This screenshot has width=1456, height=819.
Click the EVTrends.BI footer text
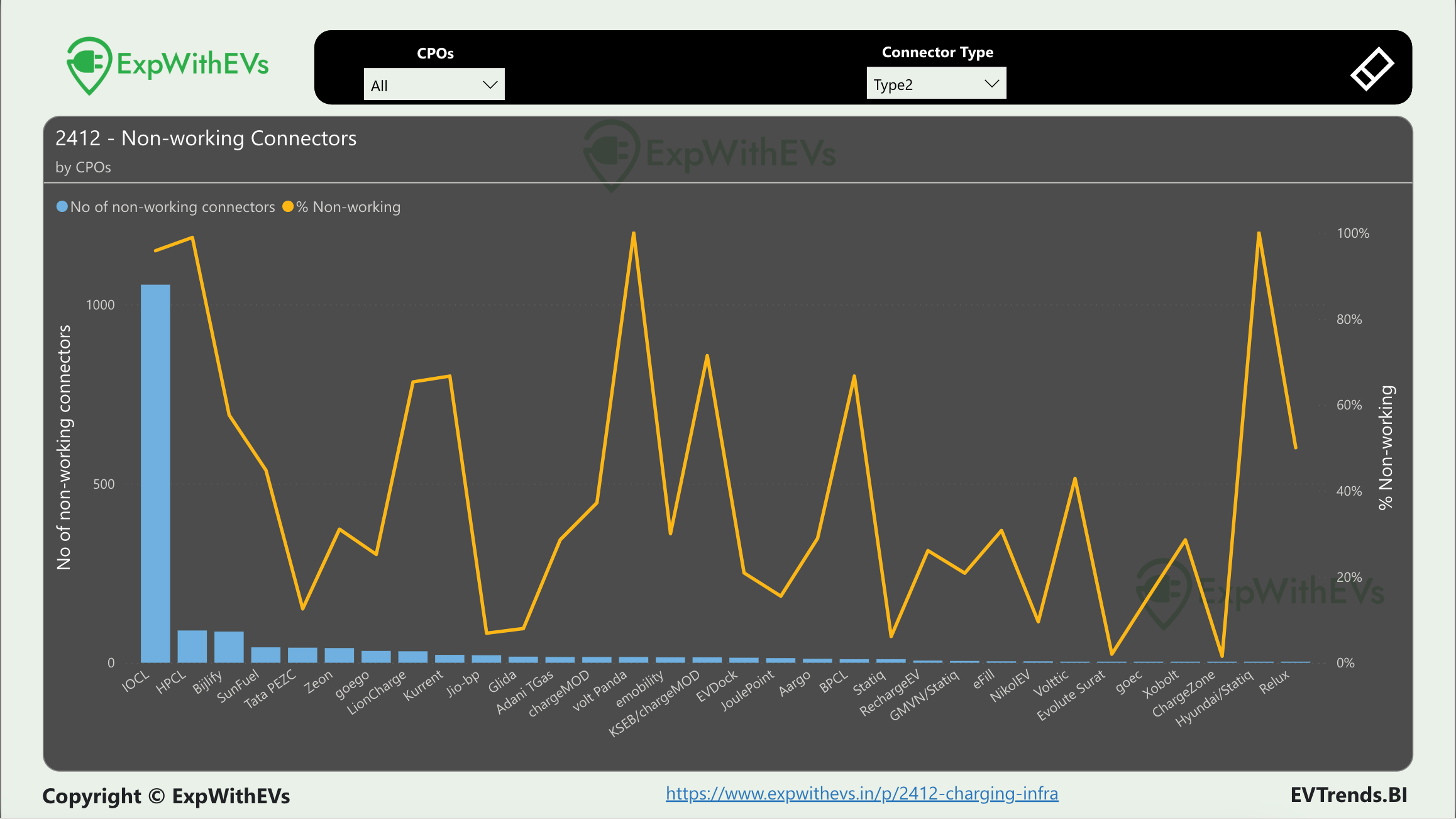coord(1349,795)
